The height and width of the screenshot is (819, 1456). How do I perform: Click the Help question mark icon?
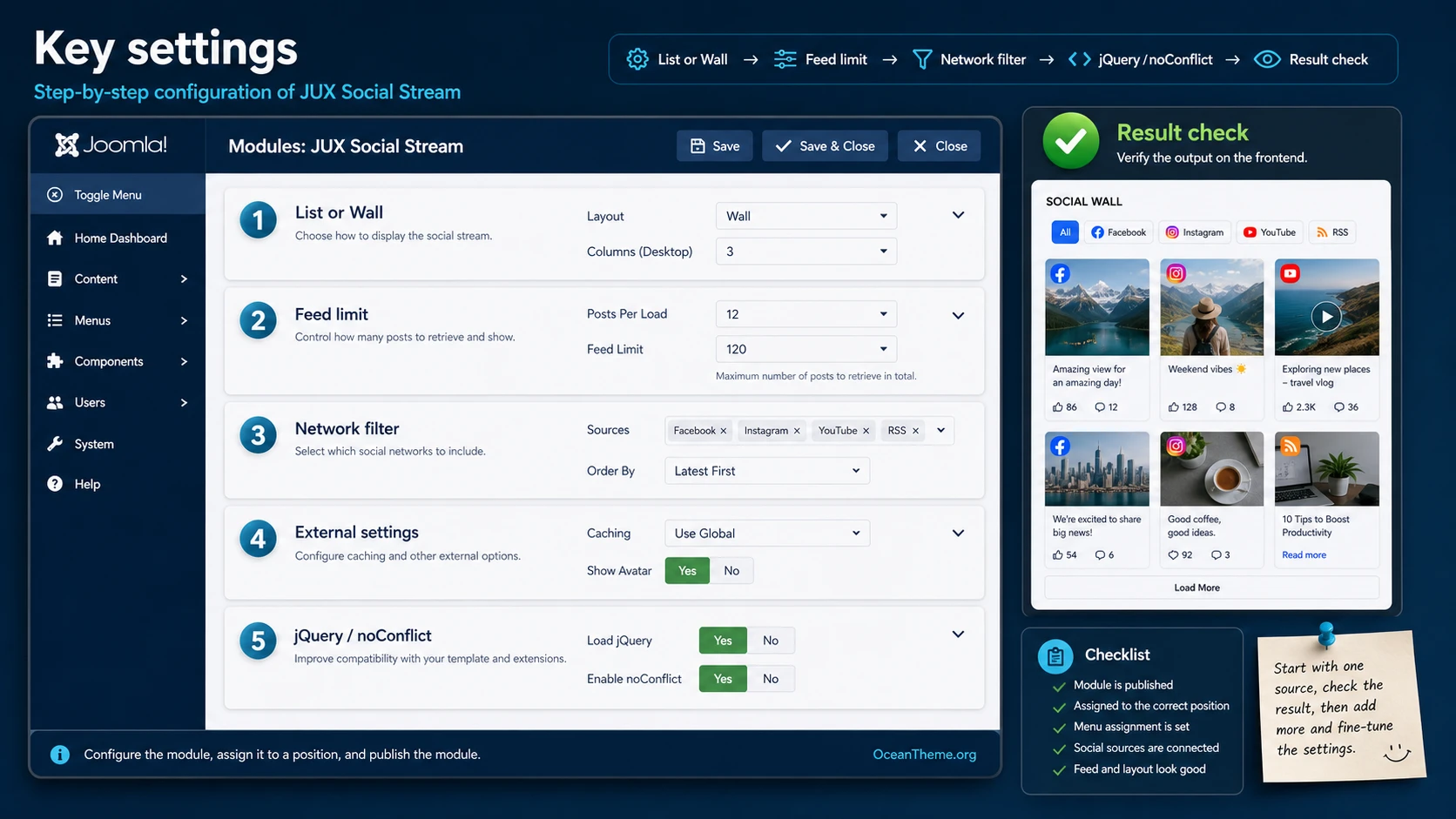(55, 484)
